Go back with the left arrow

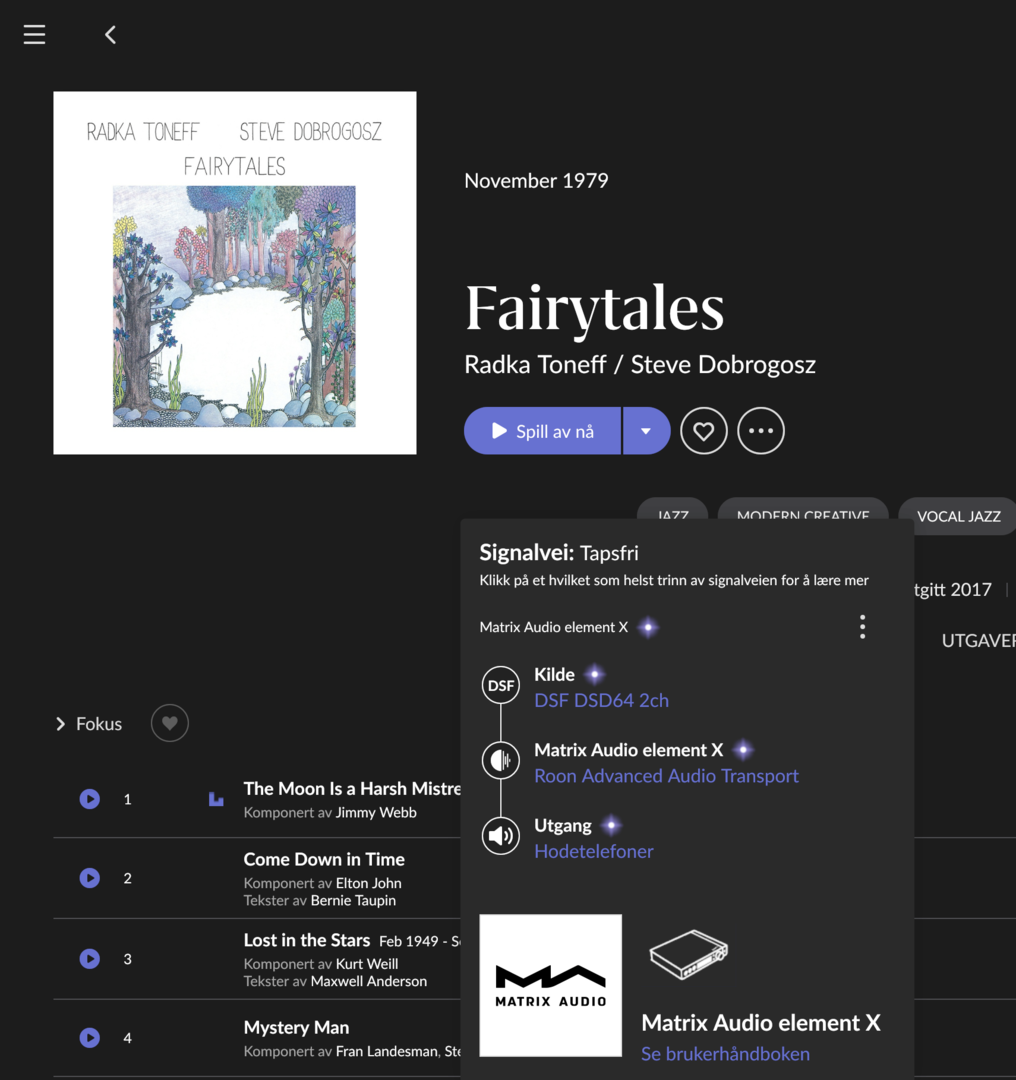click(110, 34)
